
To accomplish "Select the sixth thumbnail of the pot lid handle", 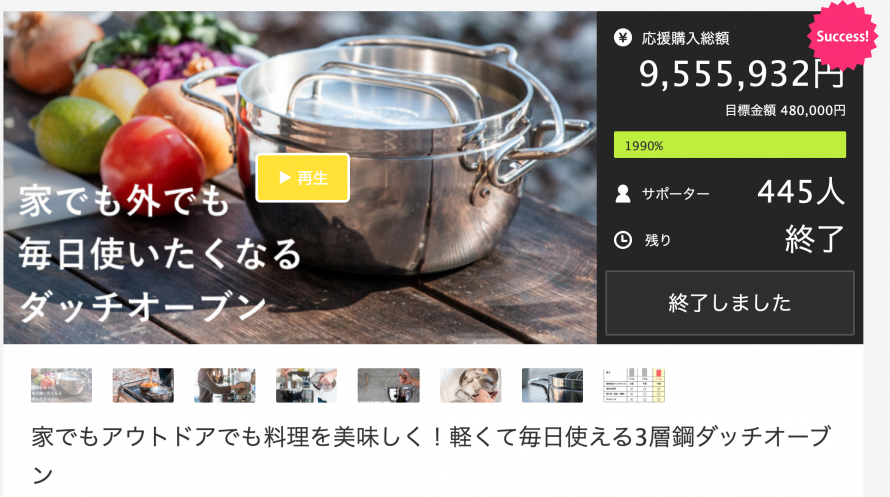I will coord(471,385).
